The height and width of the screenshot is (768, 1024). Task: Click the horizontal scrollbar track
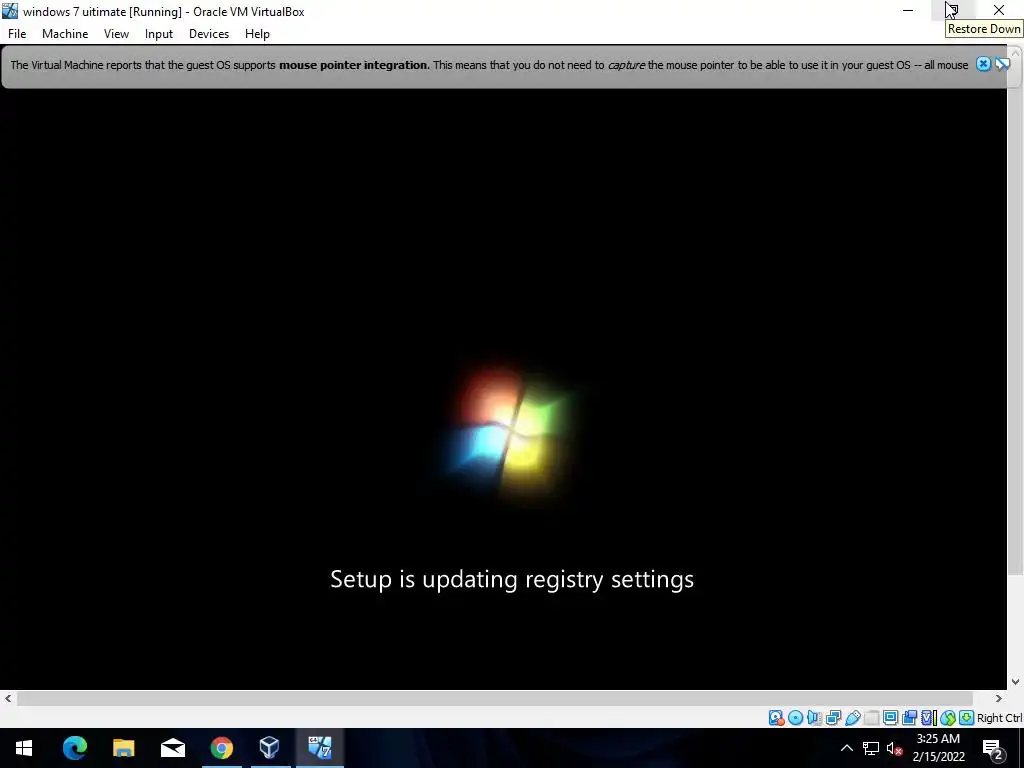coord(495,699)
